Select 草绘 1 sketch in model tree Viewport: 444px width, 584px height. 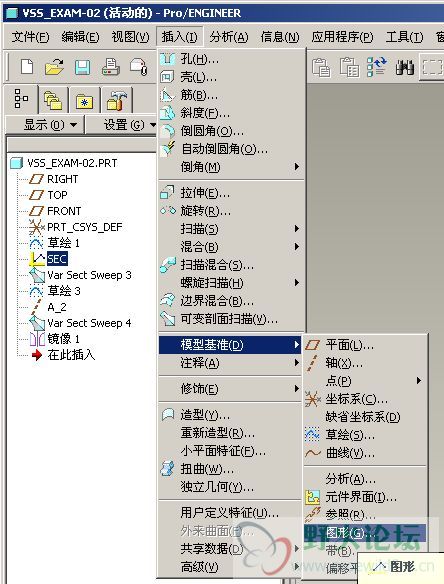coord(54,243)
